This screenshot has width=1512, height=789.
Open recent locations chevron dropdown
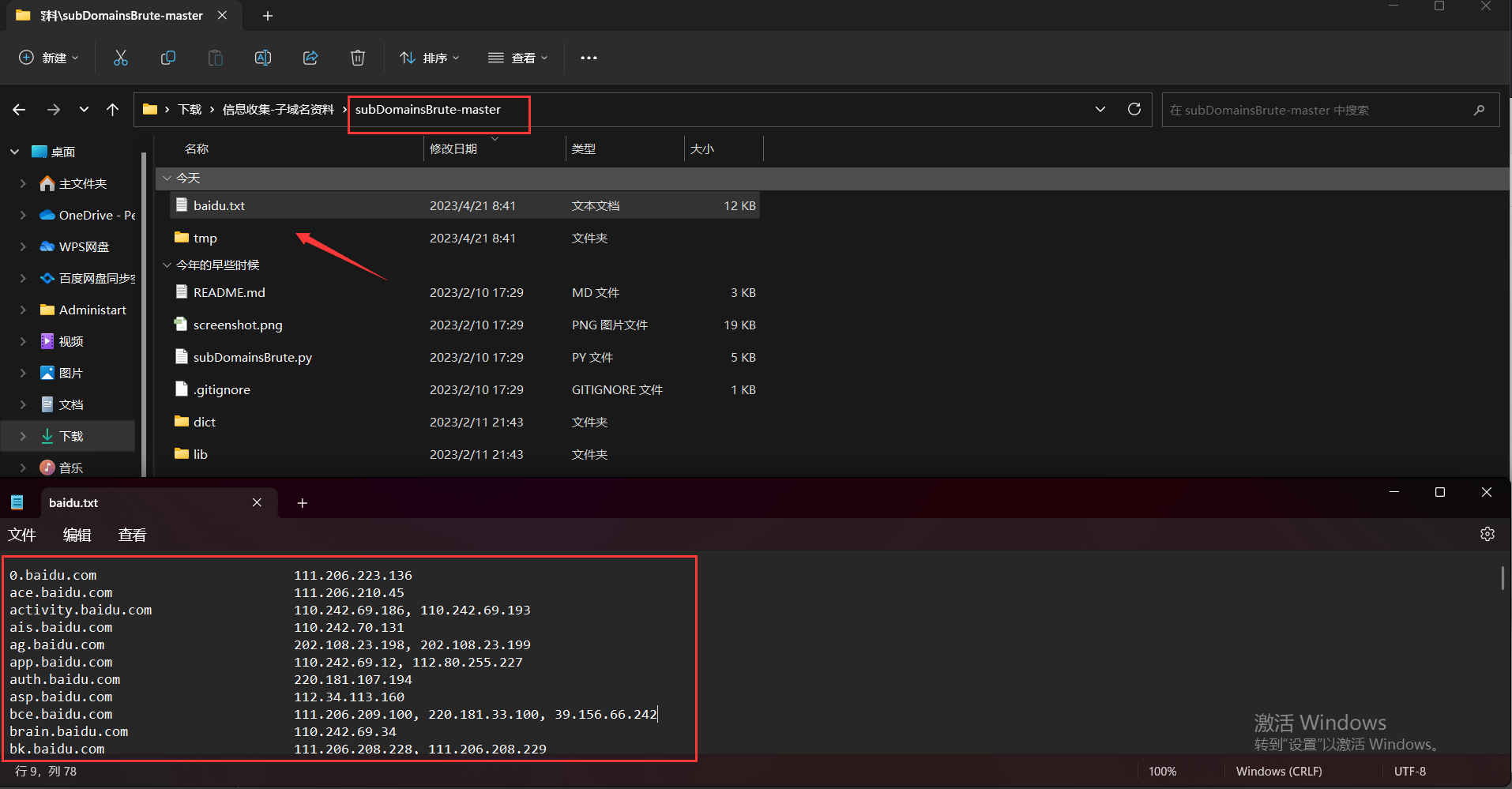84,110
